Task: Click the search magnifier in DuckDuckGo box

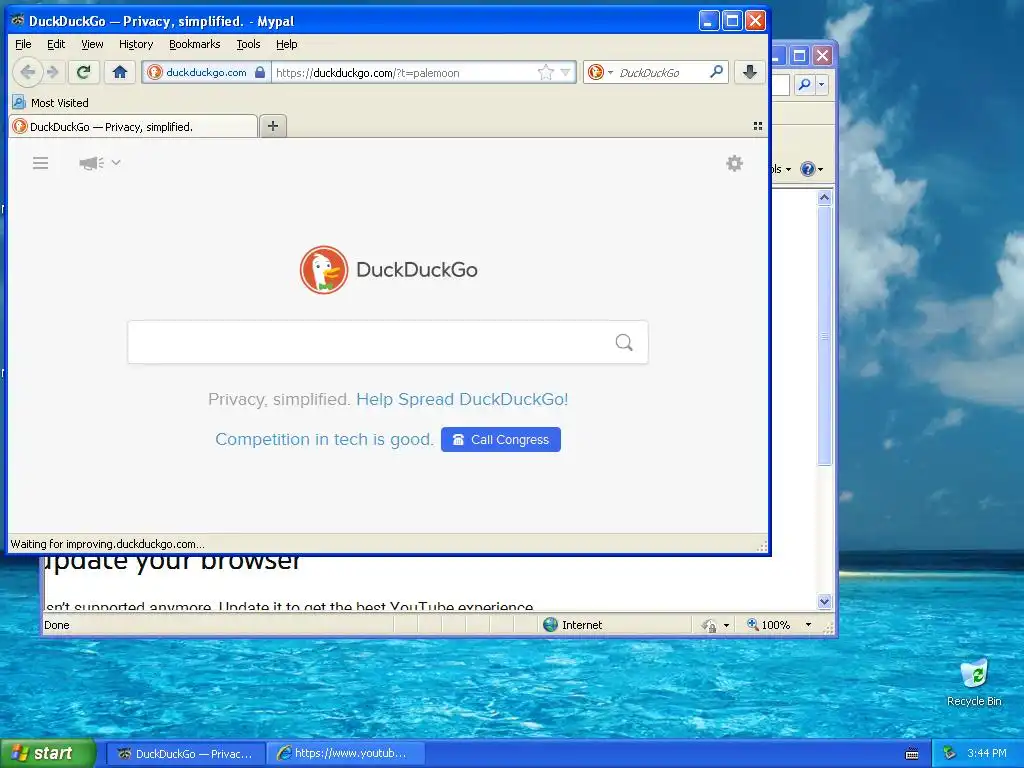Action: click(624, 342)
